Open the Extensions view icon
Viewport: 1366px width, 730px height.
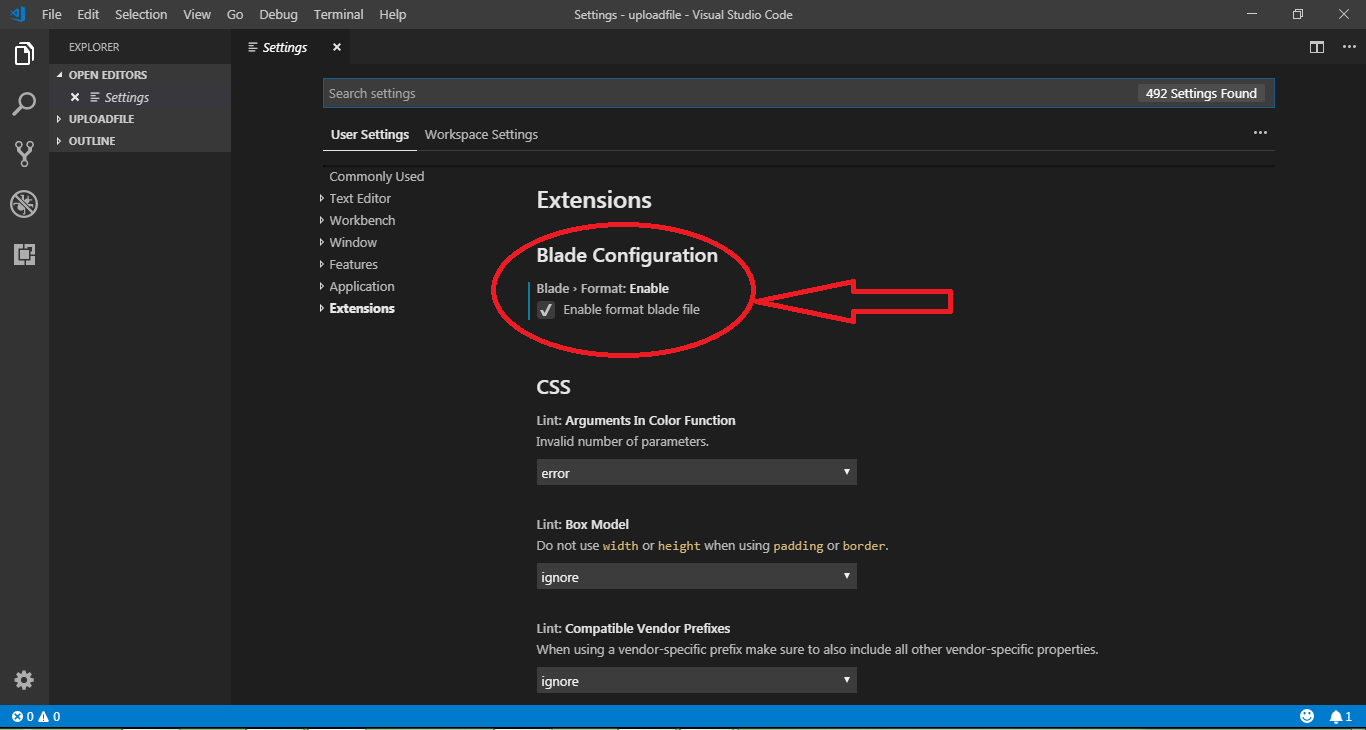click(x=24, y=254)
